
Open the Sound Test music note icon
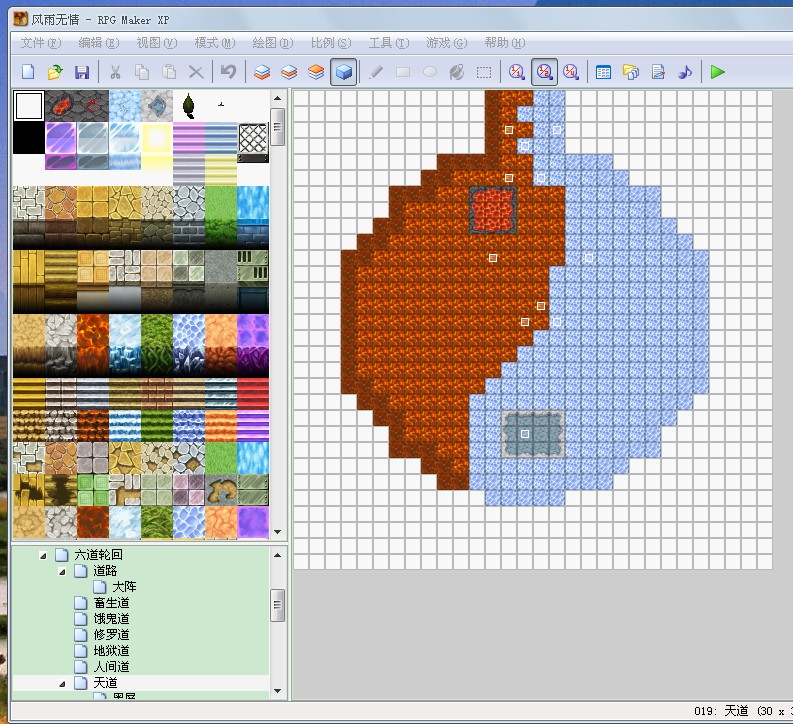[x=685, y=72]
